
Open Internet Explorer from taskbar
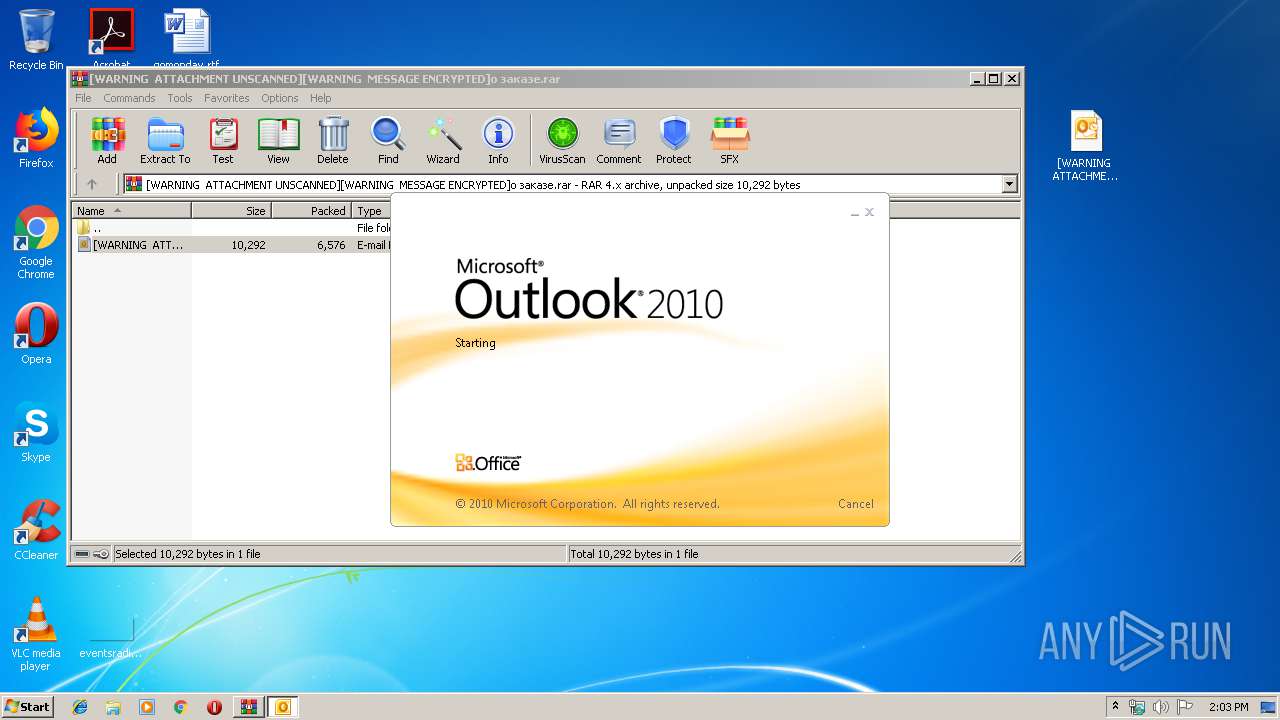pos(80,707)
